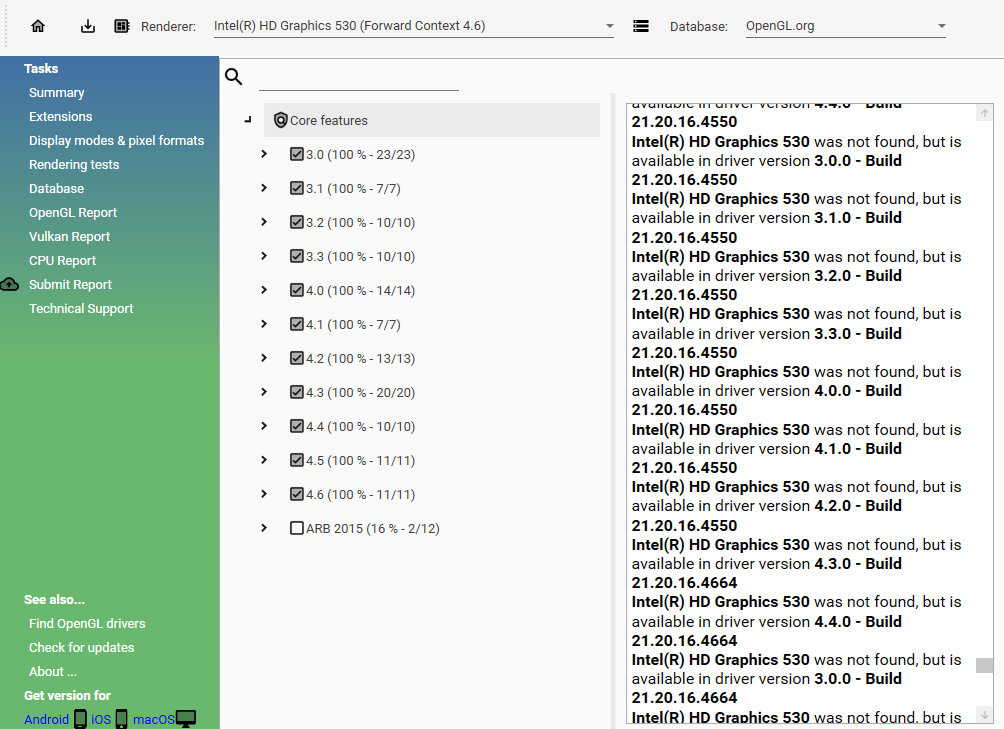The height and width of the screenshot is (729, 1004).
Task: Select the 4.4 (100 % - 10/10) row
Action: tap(360, 426)
